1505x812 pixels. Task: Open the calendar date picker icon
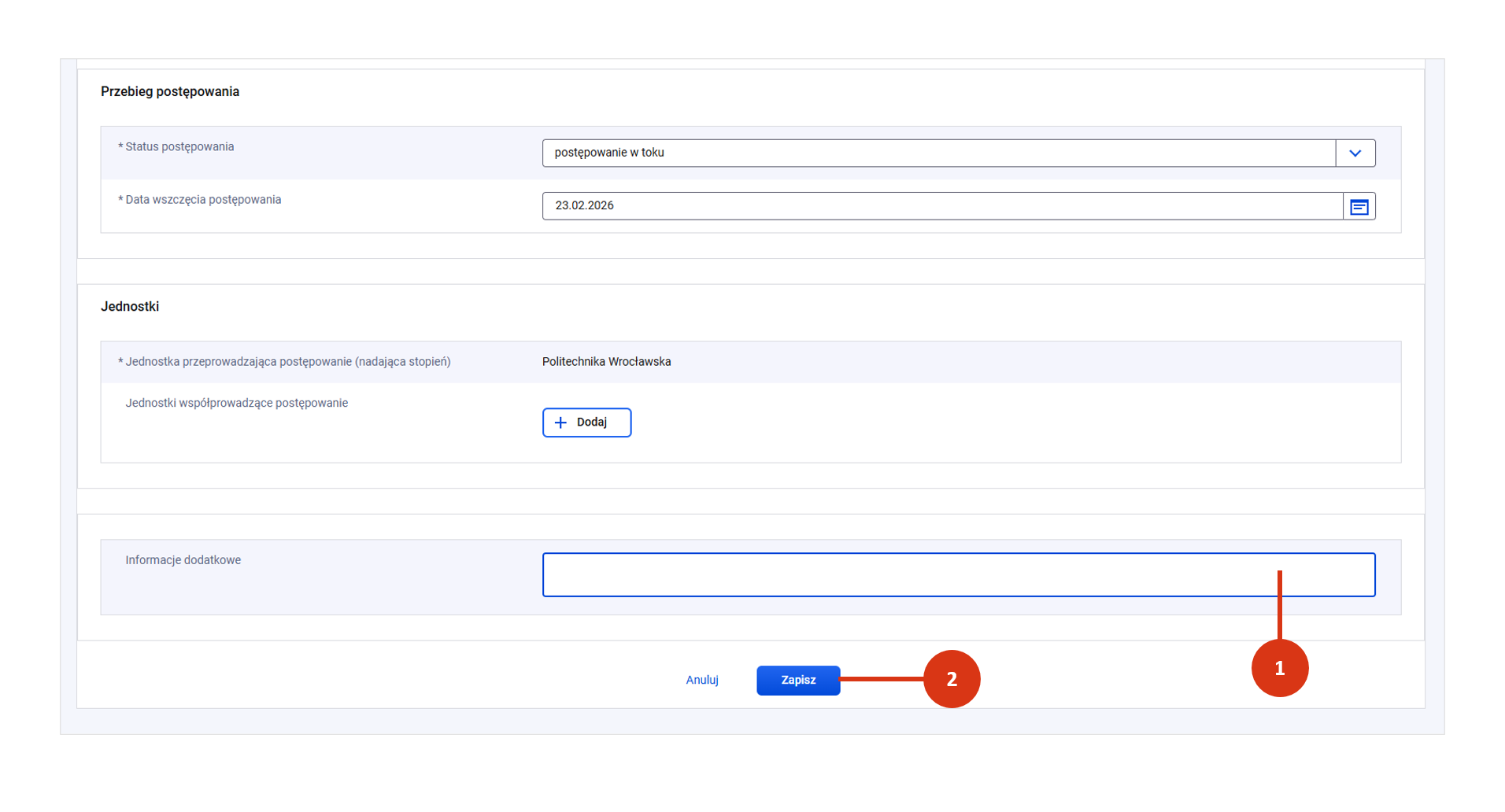tap(1359, 207)
